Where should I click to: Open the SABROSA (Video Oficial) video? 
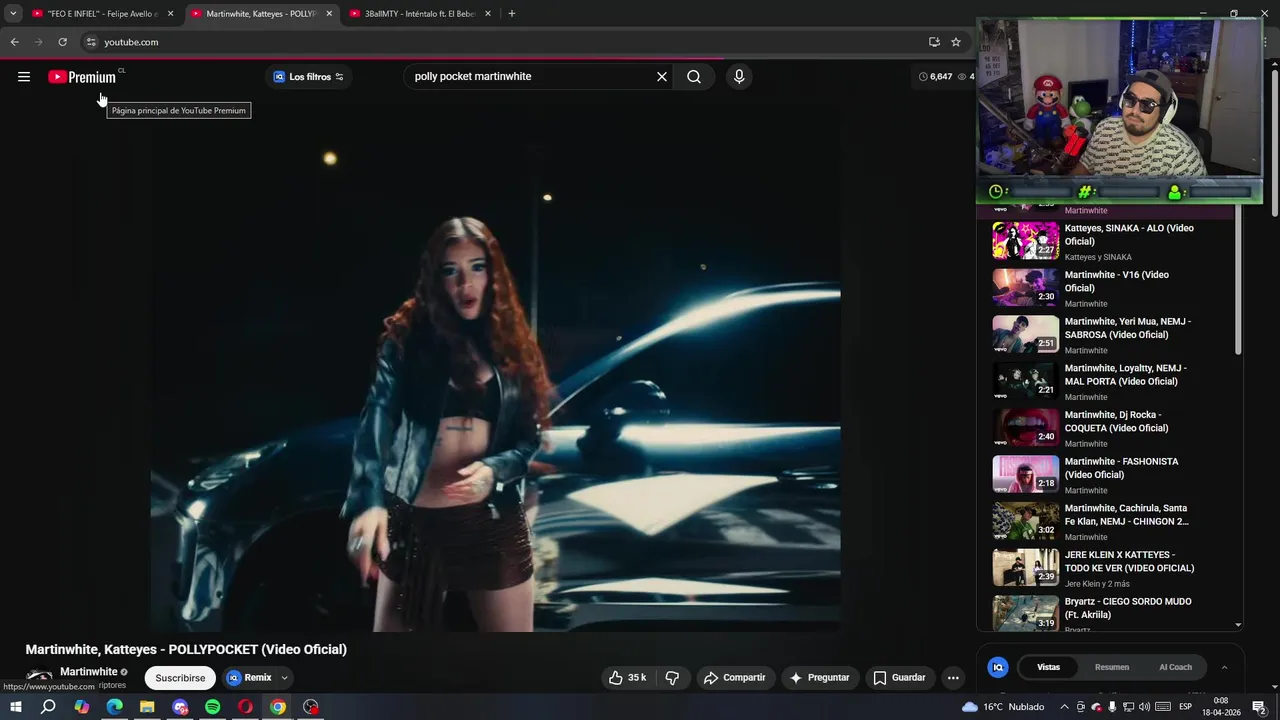[1127, 328]
